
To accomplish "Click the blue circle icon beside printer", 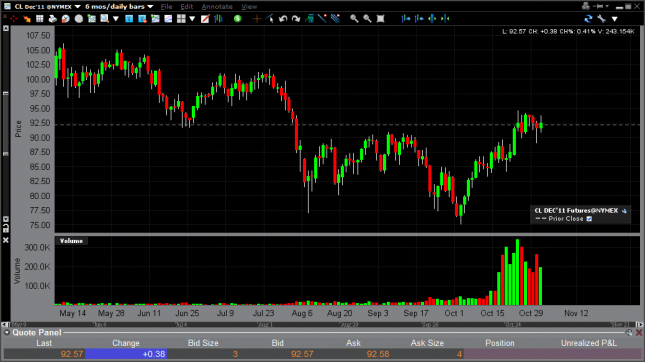I will click(x=65, y=19).
